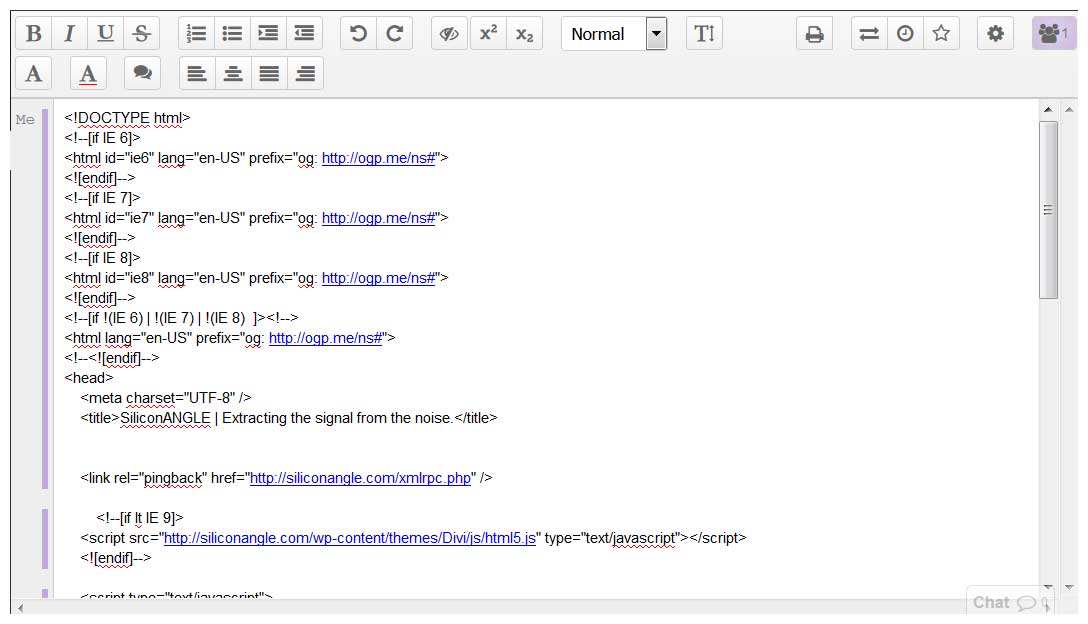Viewport: 1088px width, 624px height.
Task: Open the font color tool
Action: (x=88, y=74)
